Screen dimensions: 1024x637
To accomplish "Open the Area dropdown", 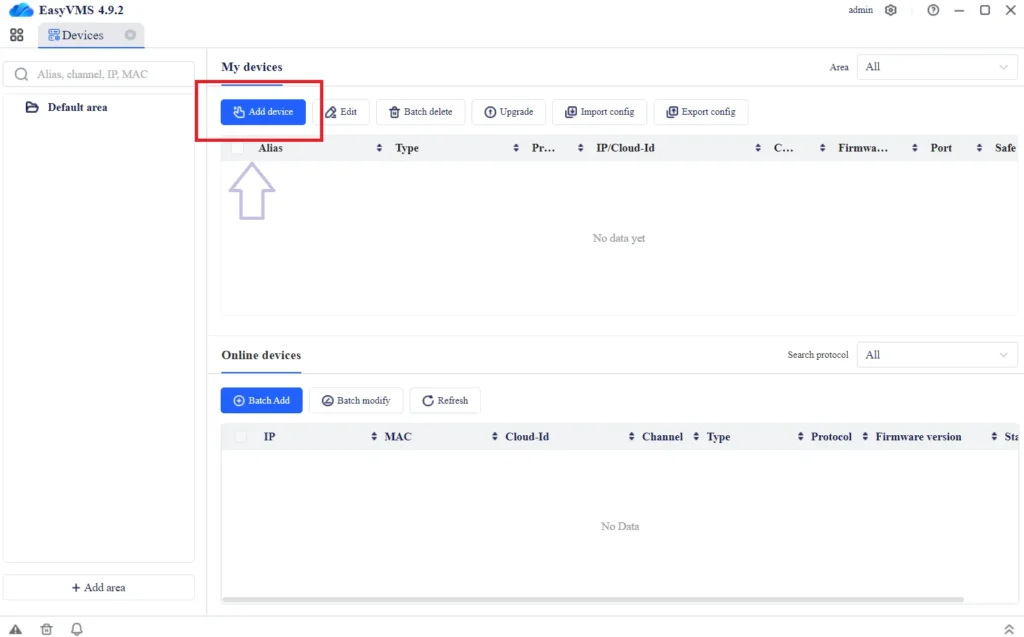I will pyautogui.click(x=937, y=67).
